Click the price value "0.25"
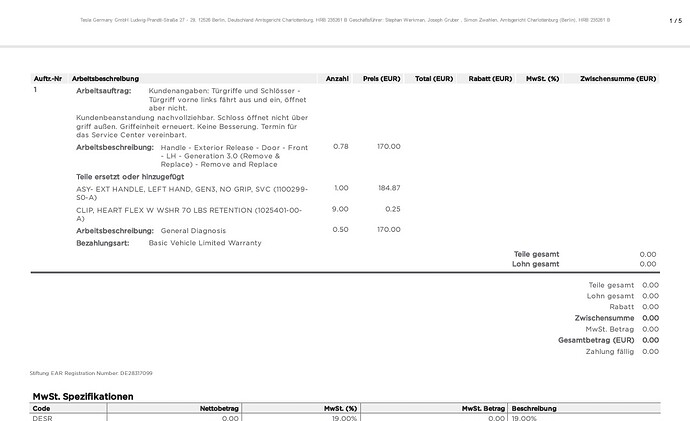 393,209
